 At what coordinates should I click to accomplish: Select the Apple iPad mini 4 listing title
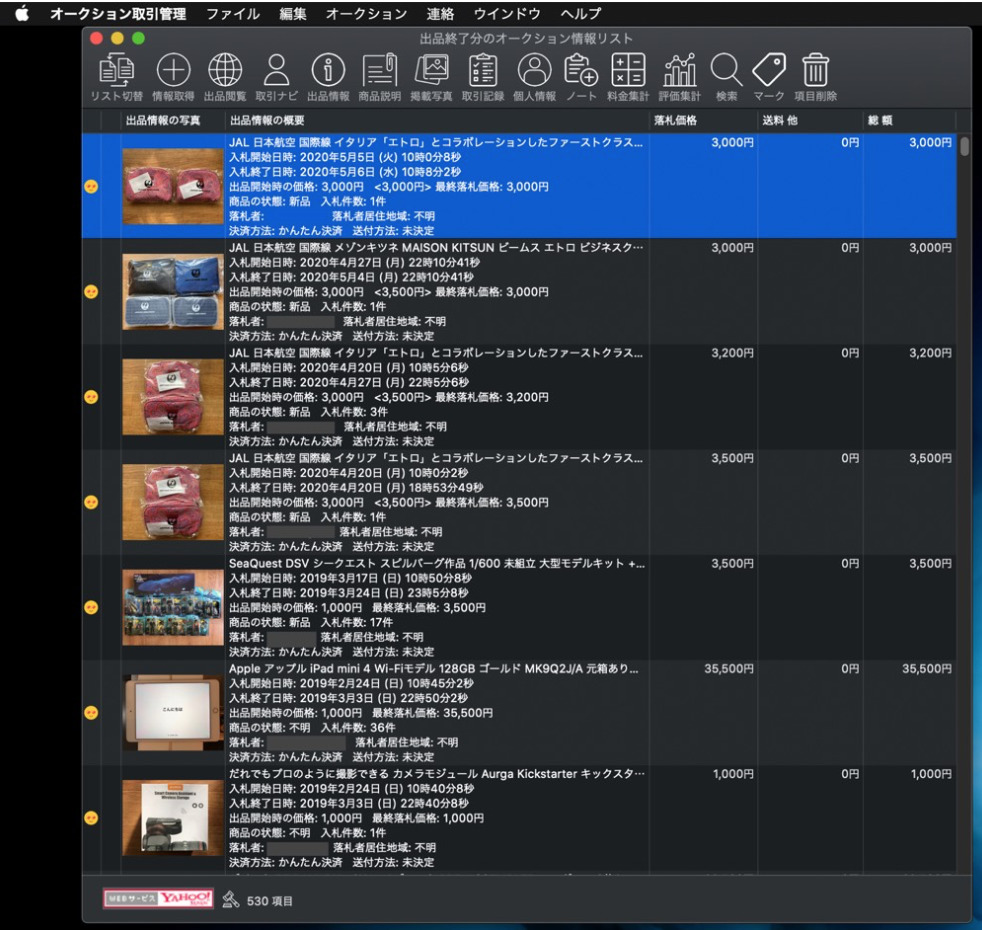(x=433, y=668)
